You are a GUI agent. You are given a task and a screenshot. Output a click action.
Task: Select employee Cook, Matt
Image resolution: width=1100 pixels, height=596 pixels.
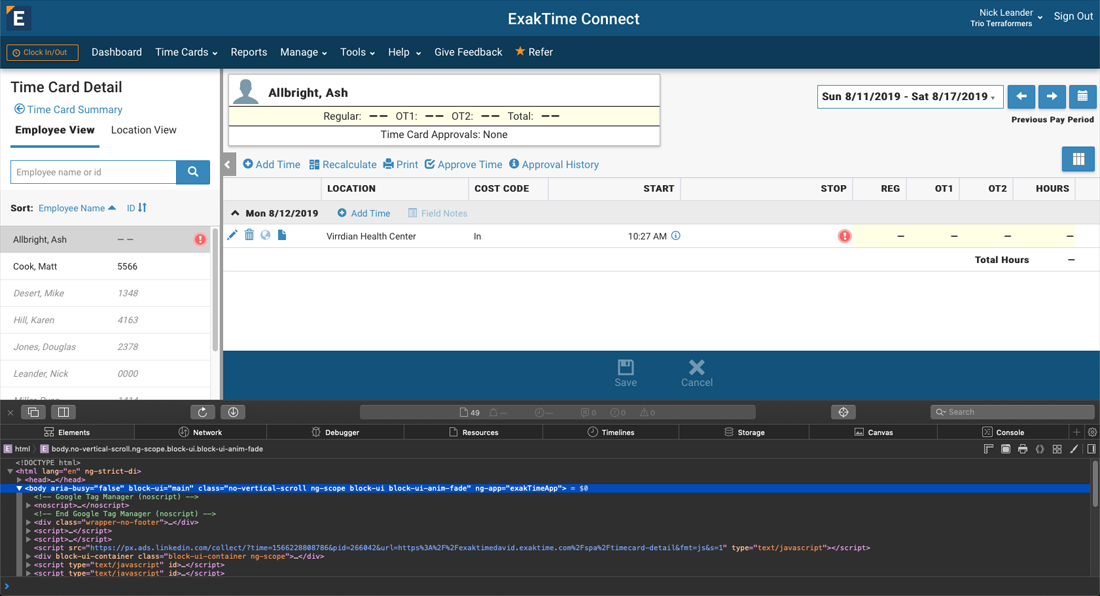[105, 266]
